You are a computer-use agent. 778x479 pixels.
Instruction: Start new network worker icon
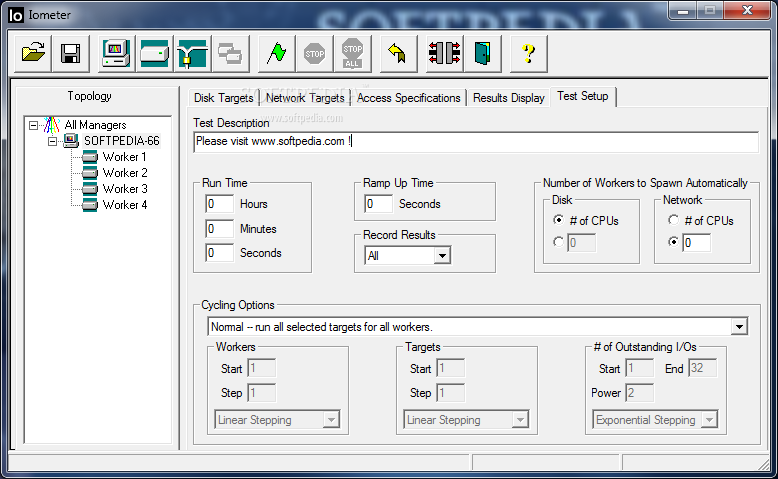click(193, 53)
